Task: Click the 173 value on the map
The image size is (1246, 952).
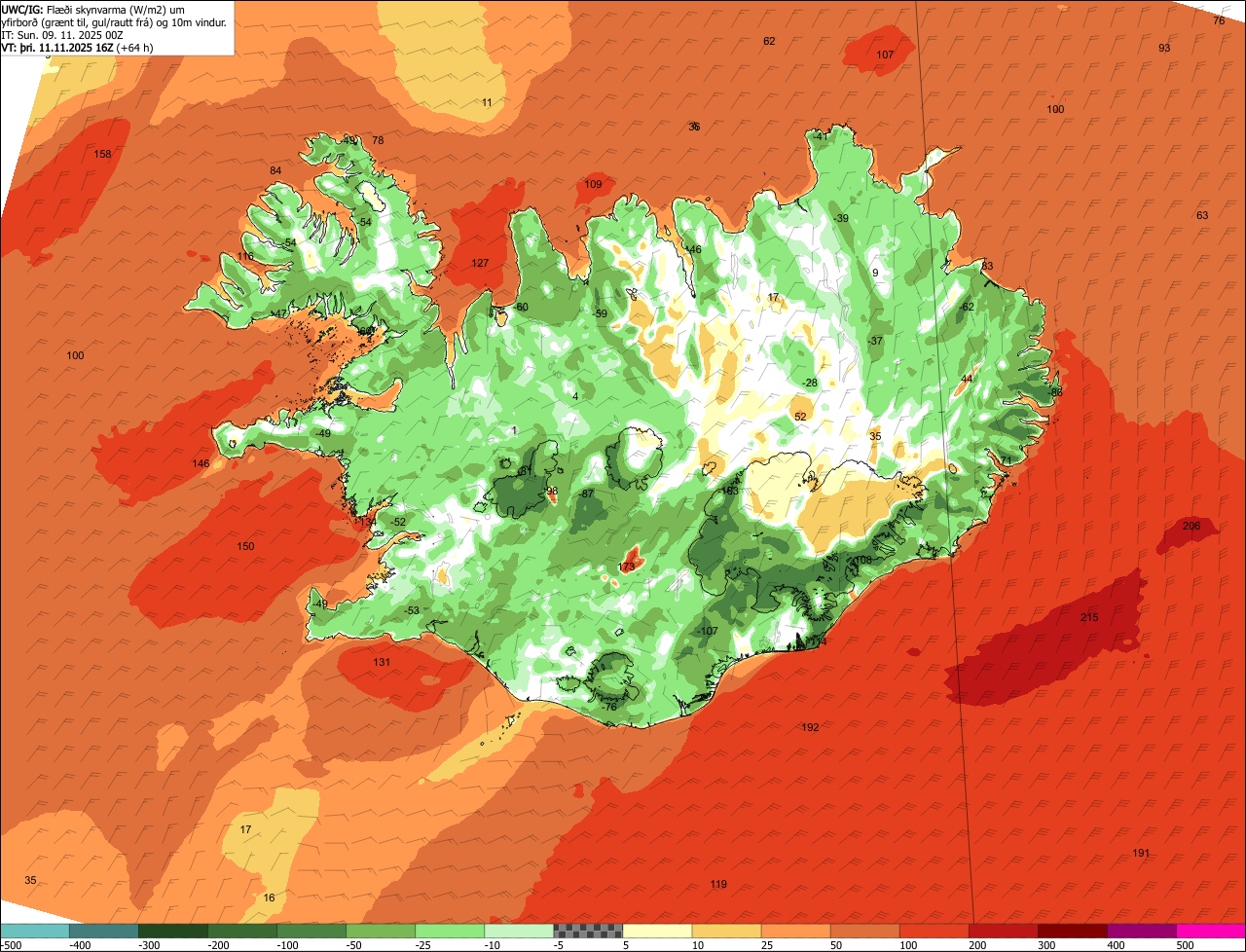Action: [x=627, y=567]
